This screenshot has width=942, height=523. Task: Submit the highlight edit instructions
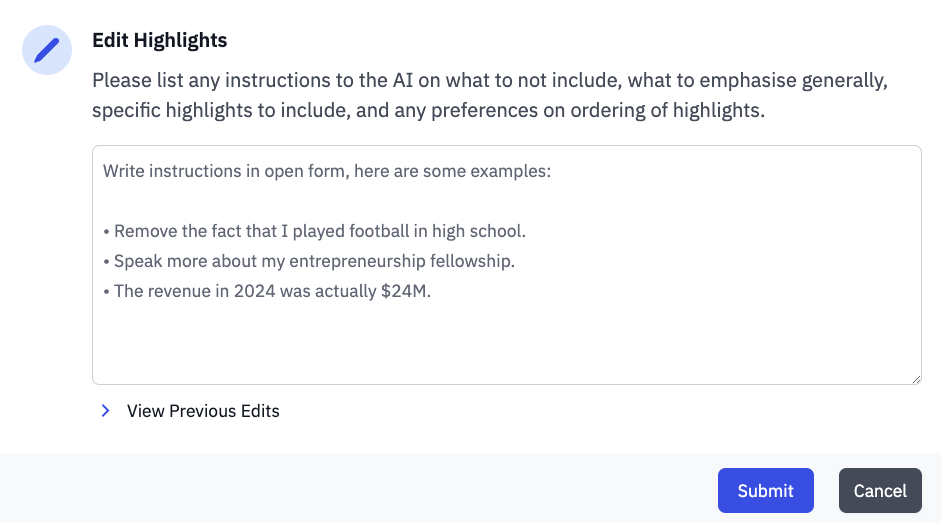765,491
